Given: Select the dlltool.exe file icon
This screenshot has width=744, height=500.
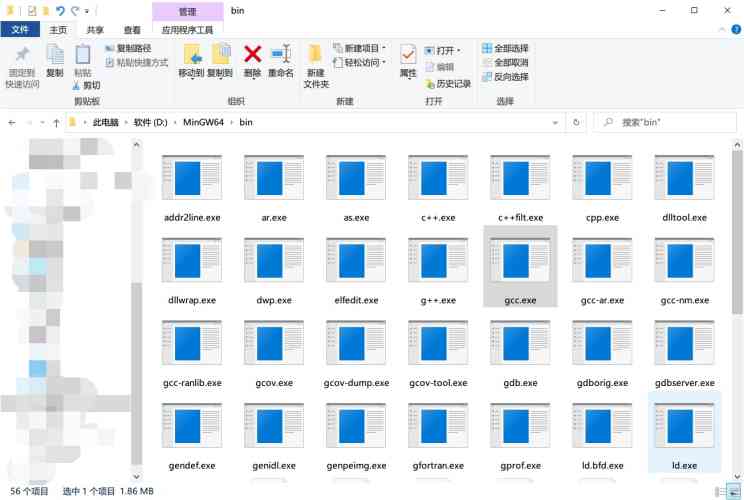Looking at the screenshot, I should coord(684,177).
